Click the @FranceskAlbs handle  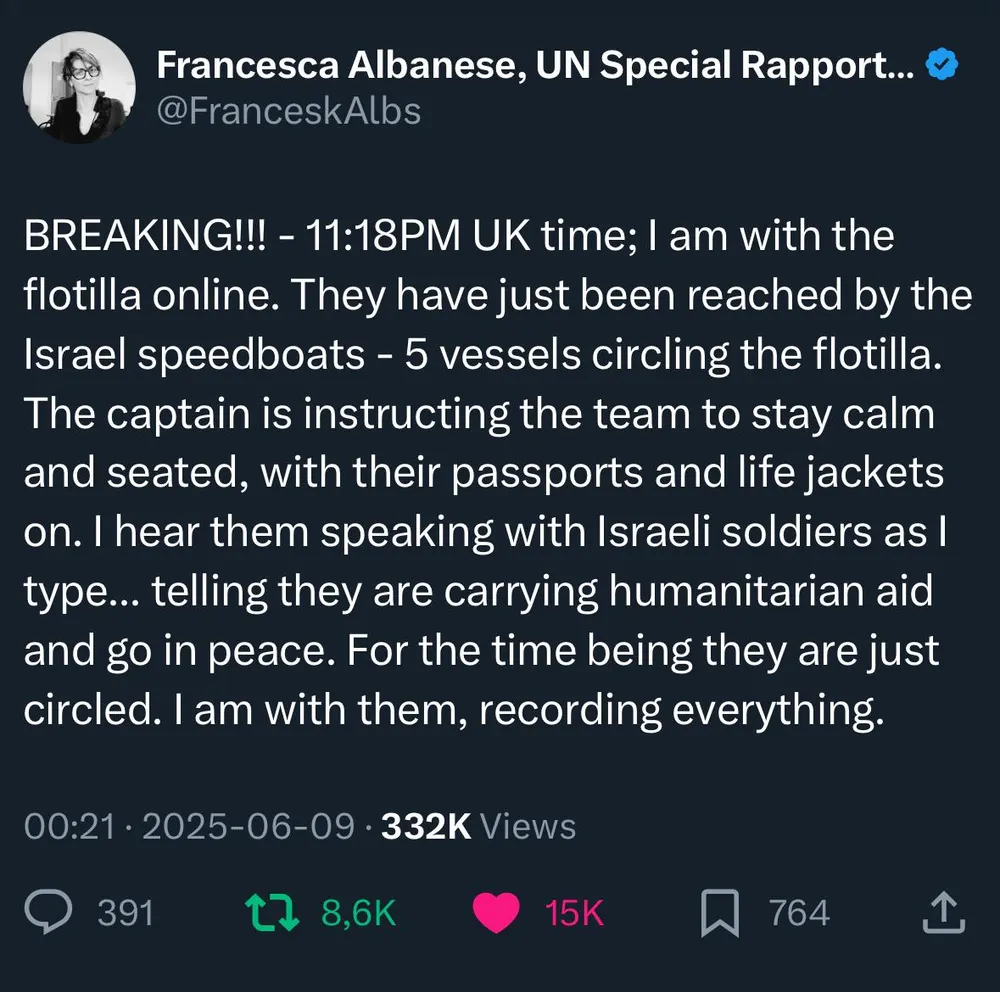[x=289, y=110]
